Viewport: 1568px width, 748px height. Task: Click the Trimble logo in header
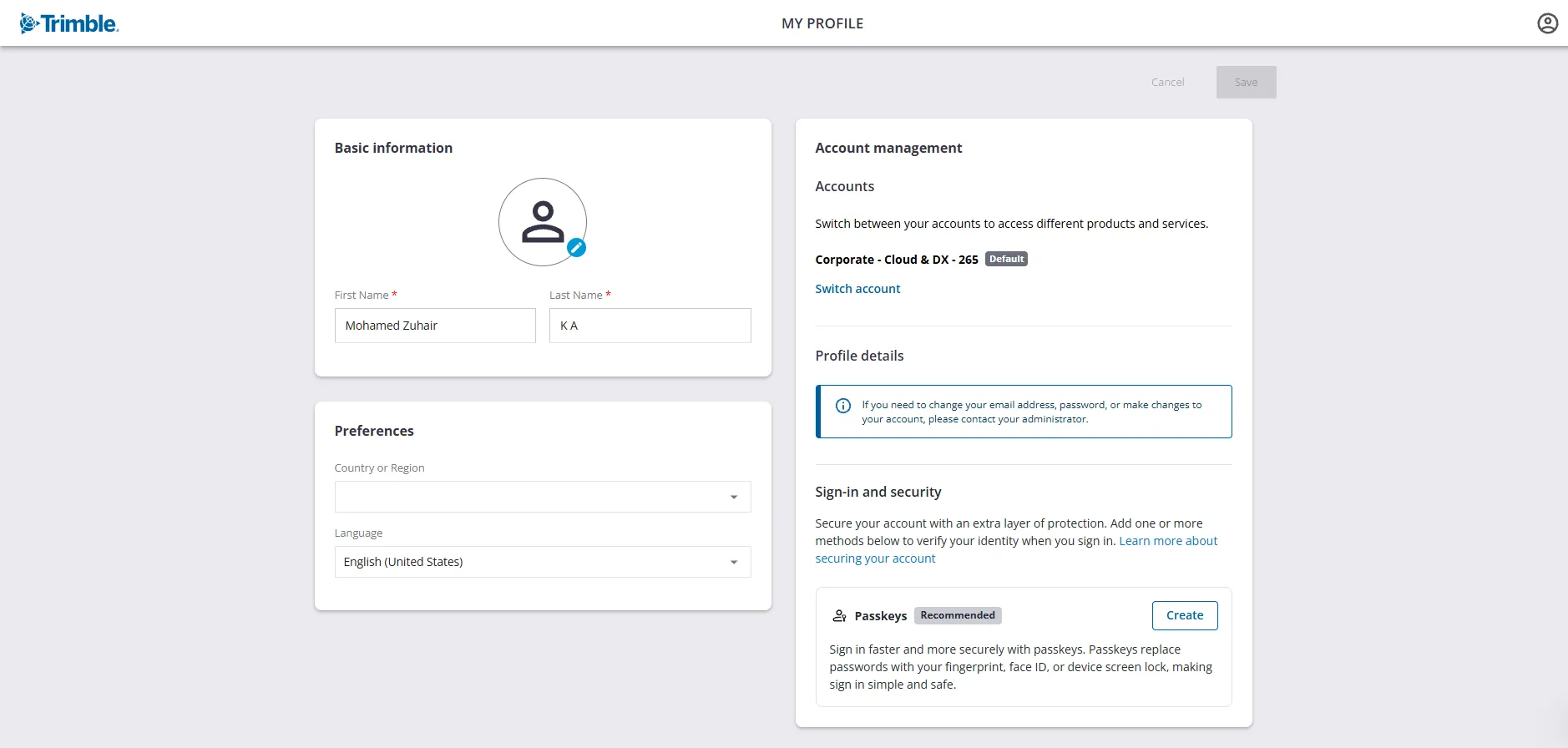[69, 23]
